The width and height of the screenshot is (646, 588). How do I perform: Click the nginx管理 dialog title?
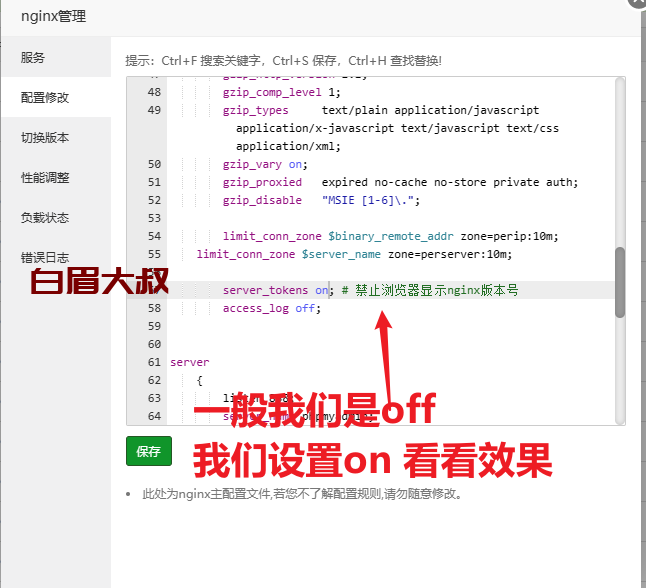[x=54, y=16]
